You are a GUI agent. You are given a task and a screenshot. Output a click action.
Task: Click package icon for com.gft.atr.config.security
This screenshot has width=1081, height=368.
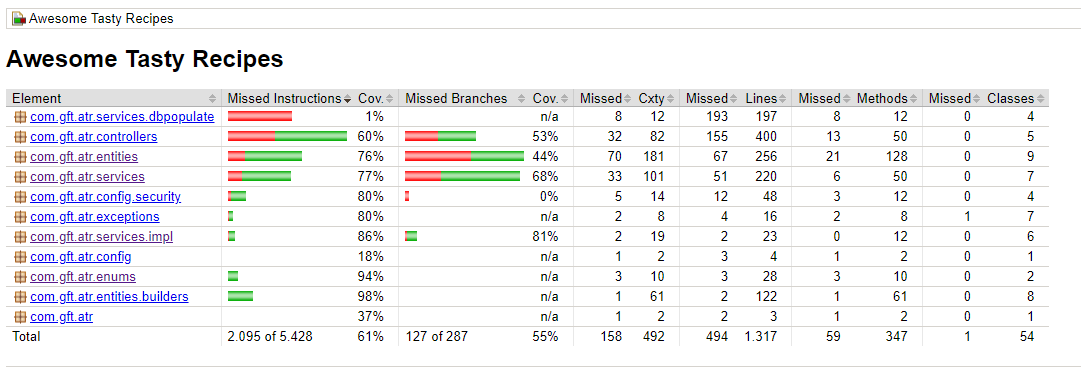(x=21, y=197)
